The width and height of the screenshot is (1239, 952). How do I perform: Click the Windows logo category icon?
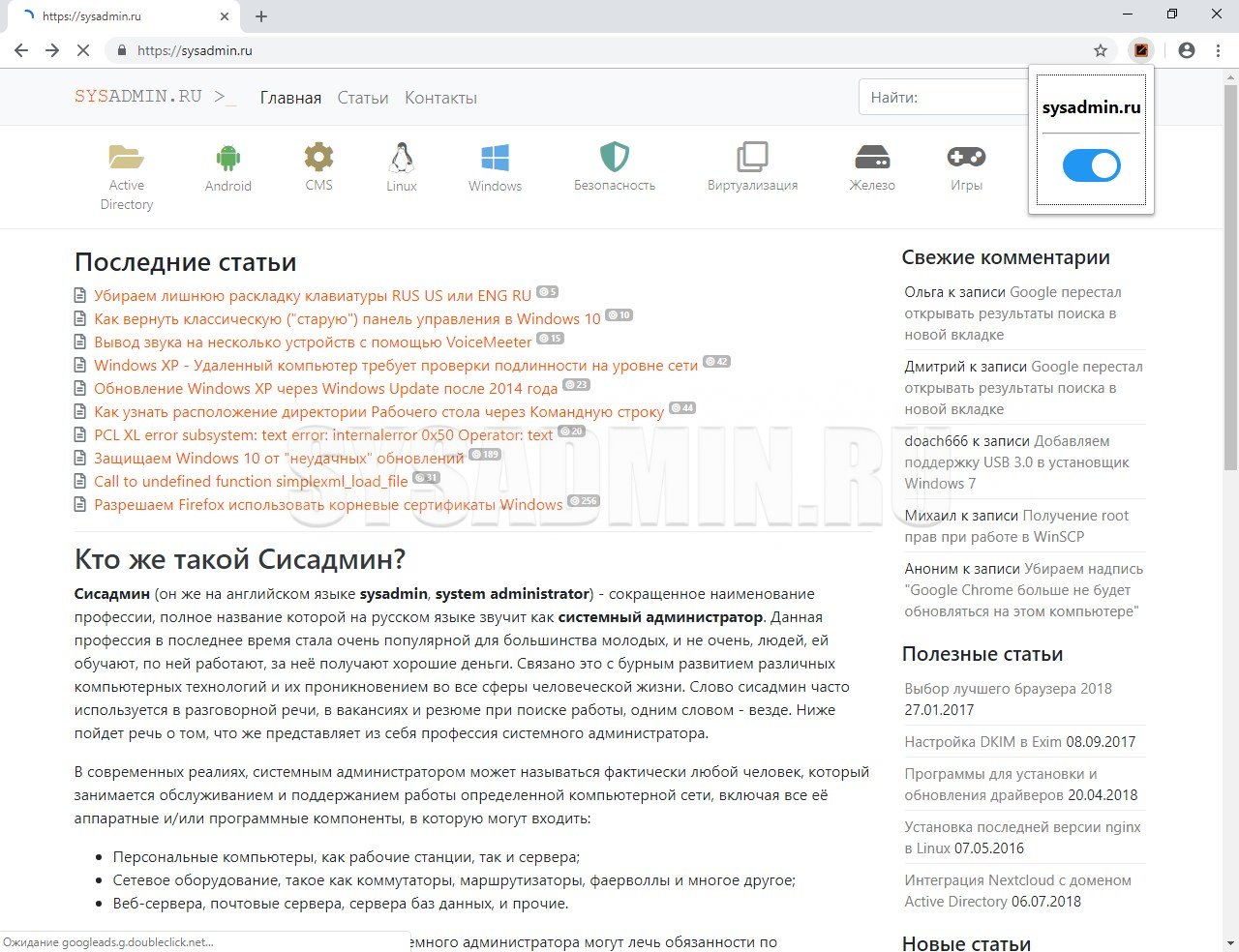[495, 157]
